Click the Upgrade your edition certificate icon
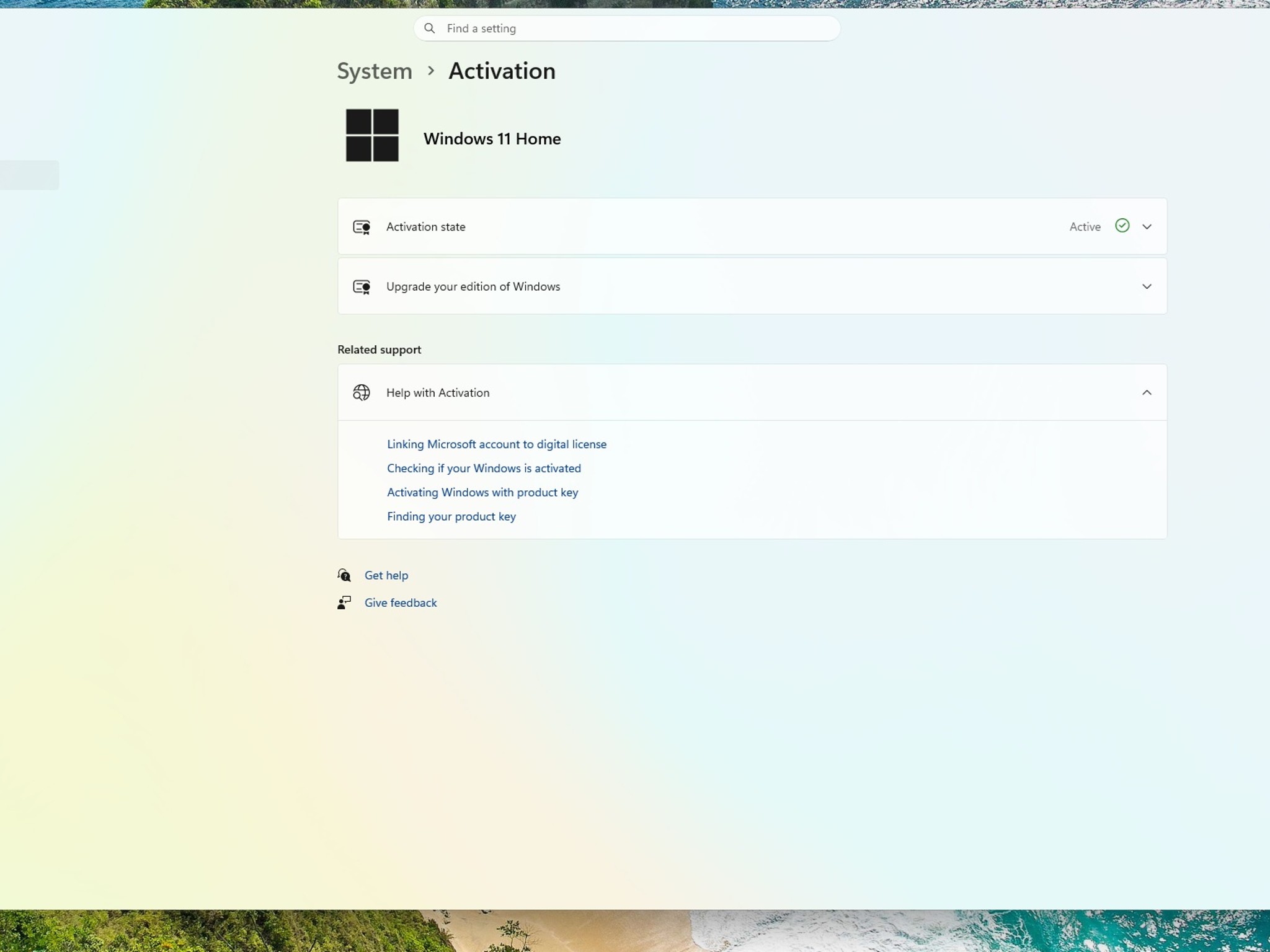This screenshot has width=1270, height=952. pyautogui.click(x=362, y=286)
